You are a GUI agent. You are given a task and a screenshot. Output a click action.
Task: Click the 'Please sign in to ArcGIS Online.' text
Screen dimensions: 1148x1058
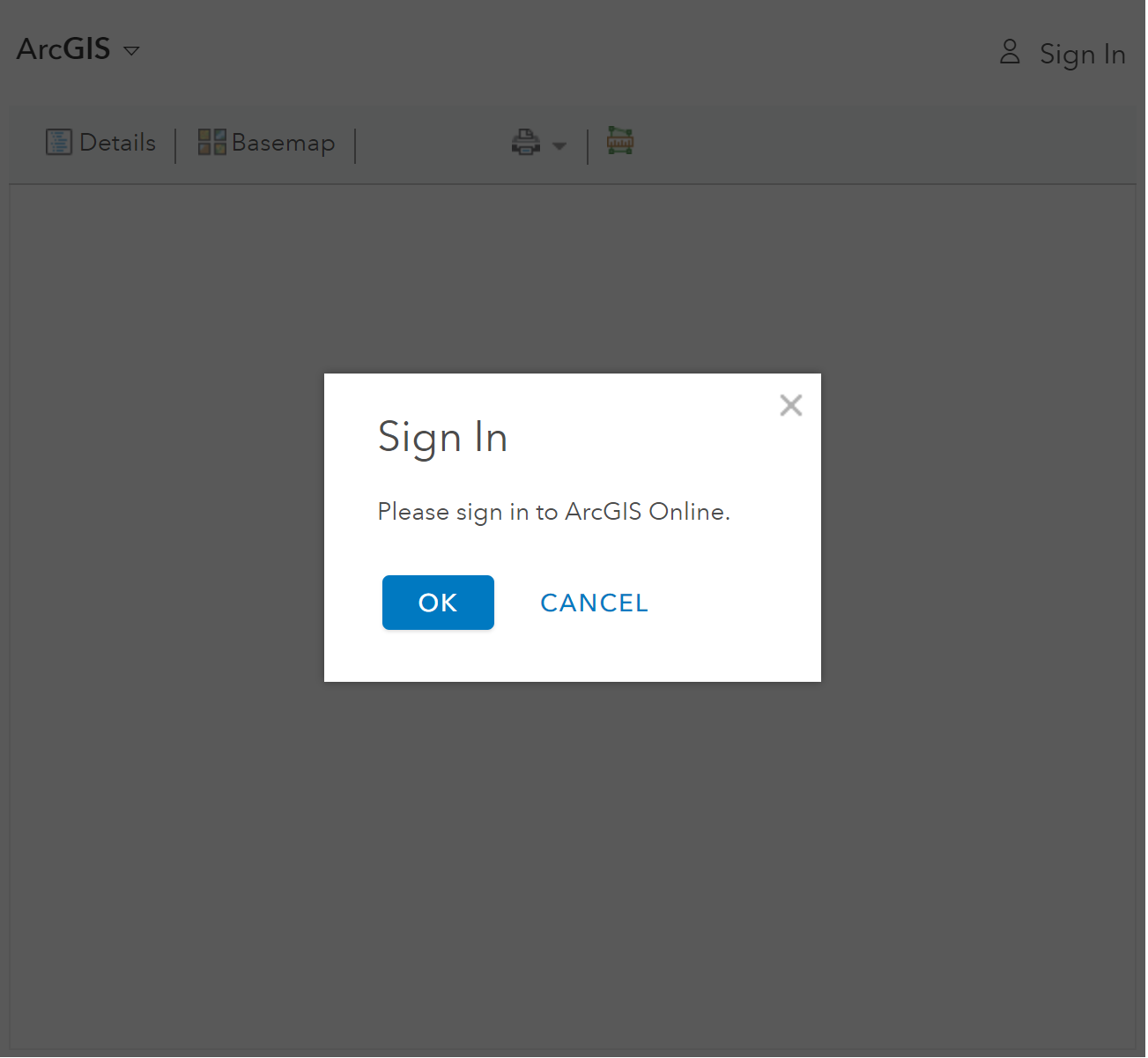[x=553, y=512]
